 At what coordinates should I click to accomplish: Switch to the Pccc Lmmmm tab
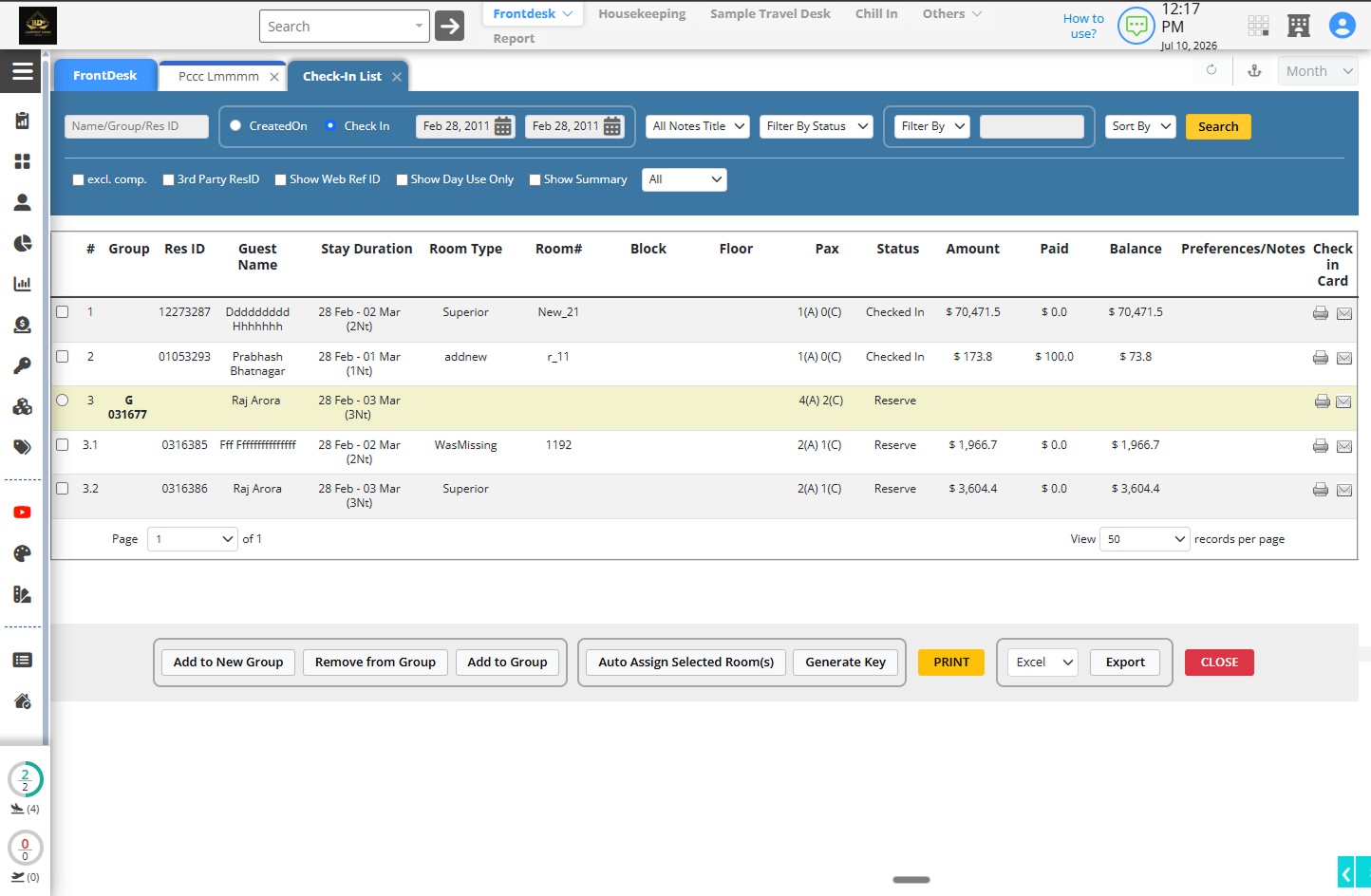point(218,77)
